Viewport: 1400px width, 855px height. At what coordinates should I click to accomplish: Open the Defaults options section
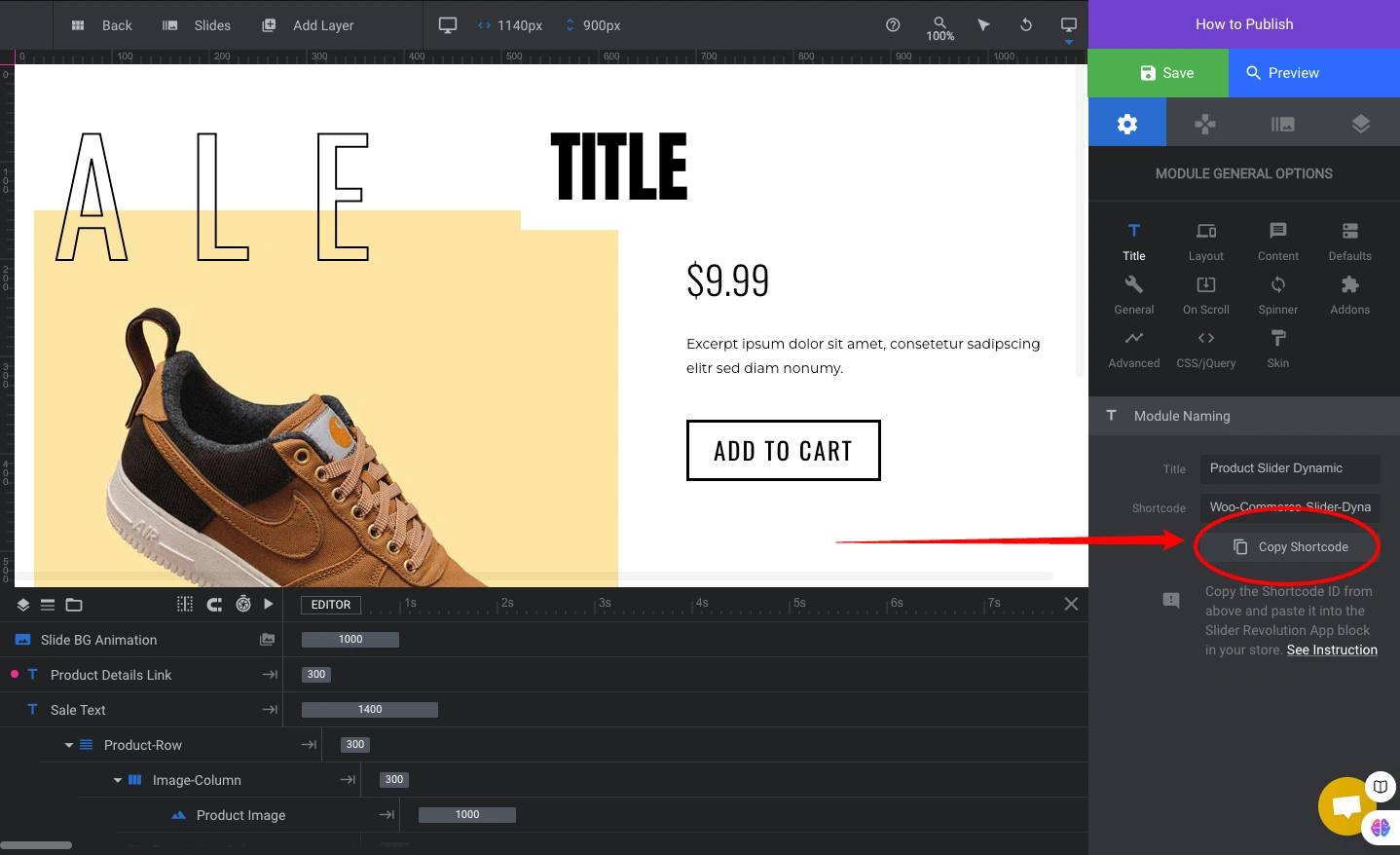pyautogui.click(x=1350, y=242)
